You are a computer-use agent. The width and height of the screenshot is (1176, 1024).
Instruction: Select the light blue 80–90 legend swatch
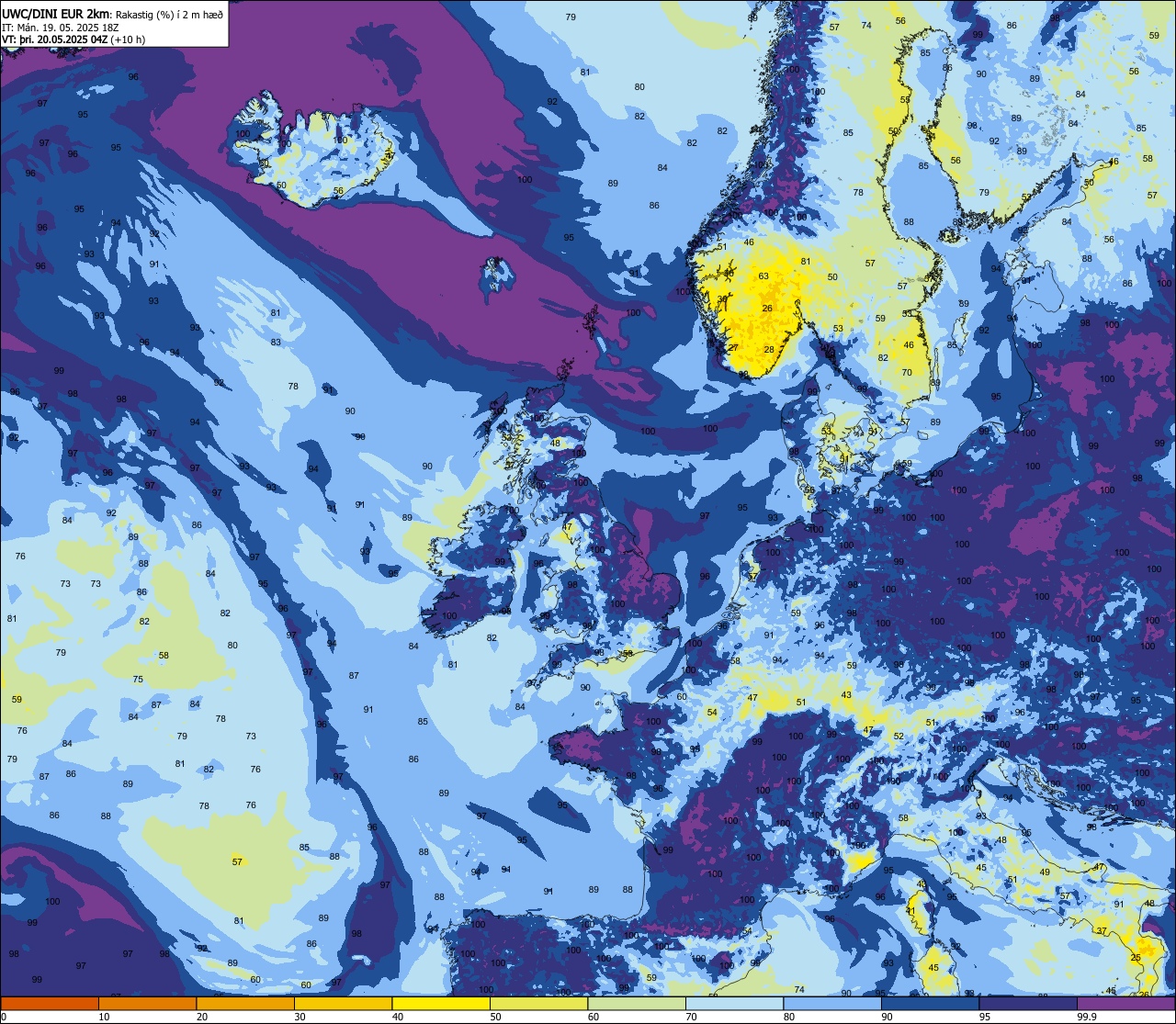832,1004
